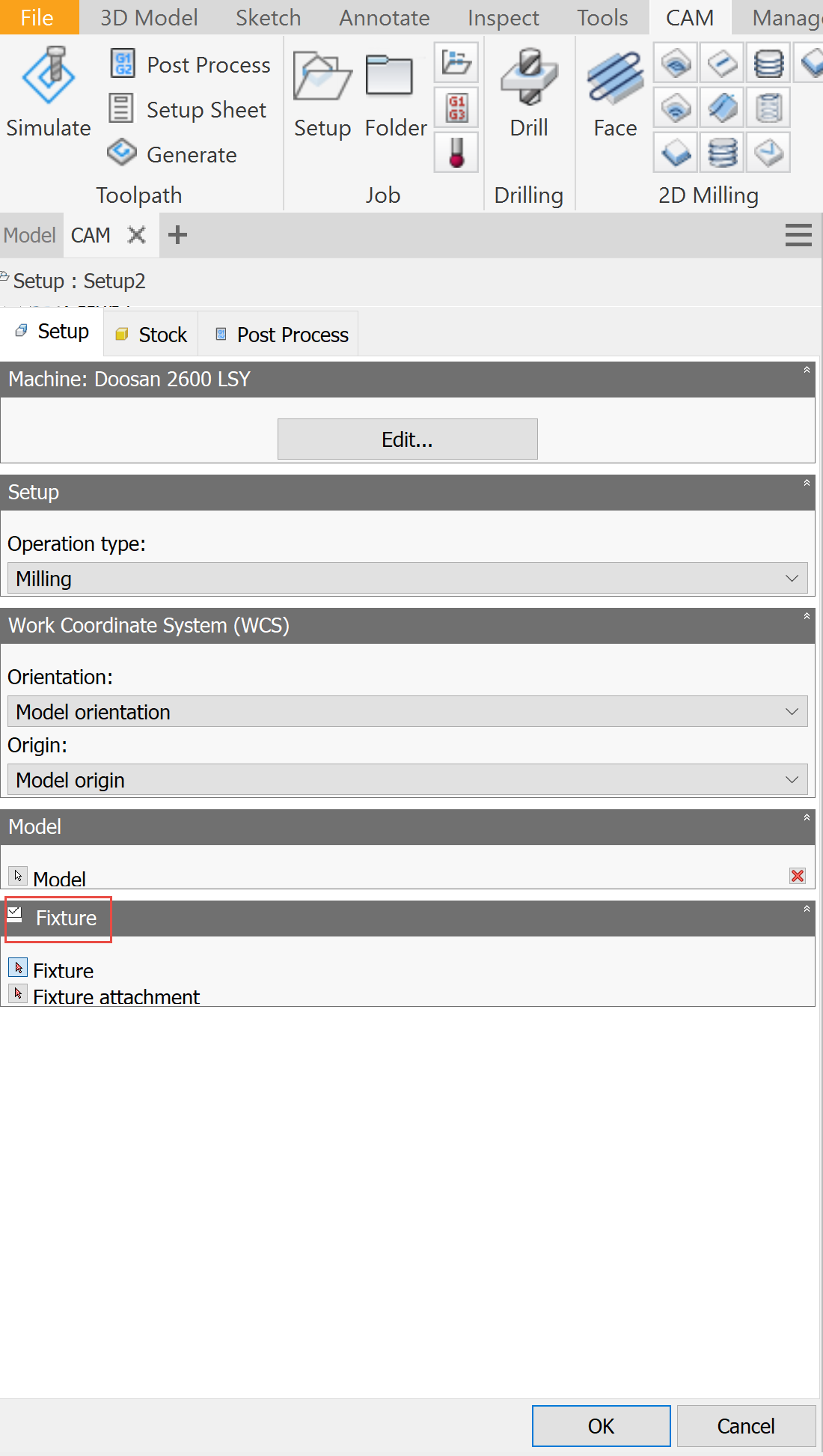The image size is (823, 1456).
Task: Open the Orientation dropdown
Action: point(408,711)
